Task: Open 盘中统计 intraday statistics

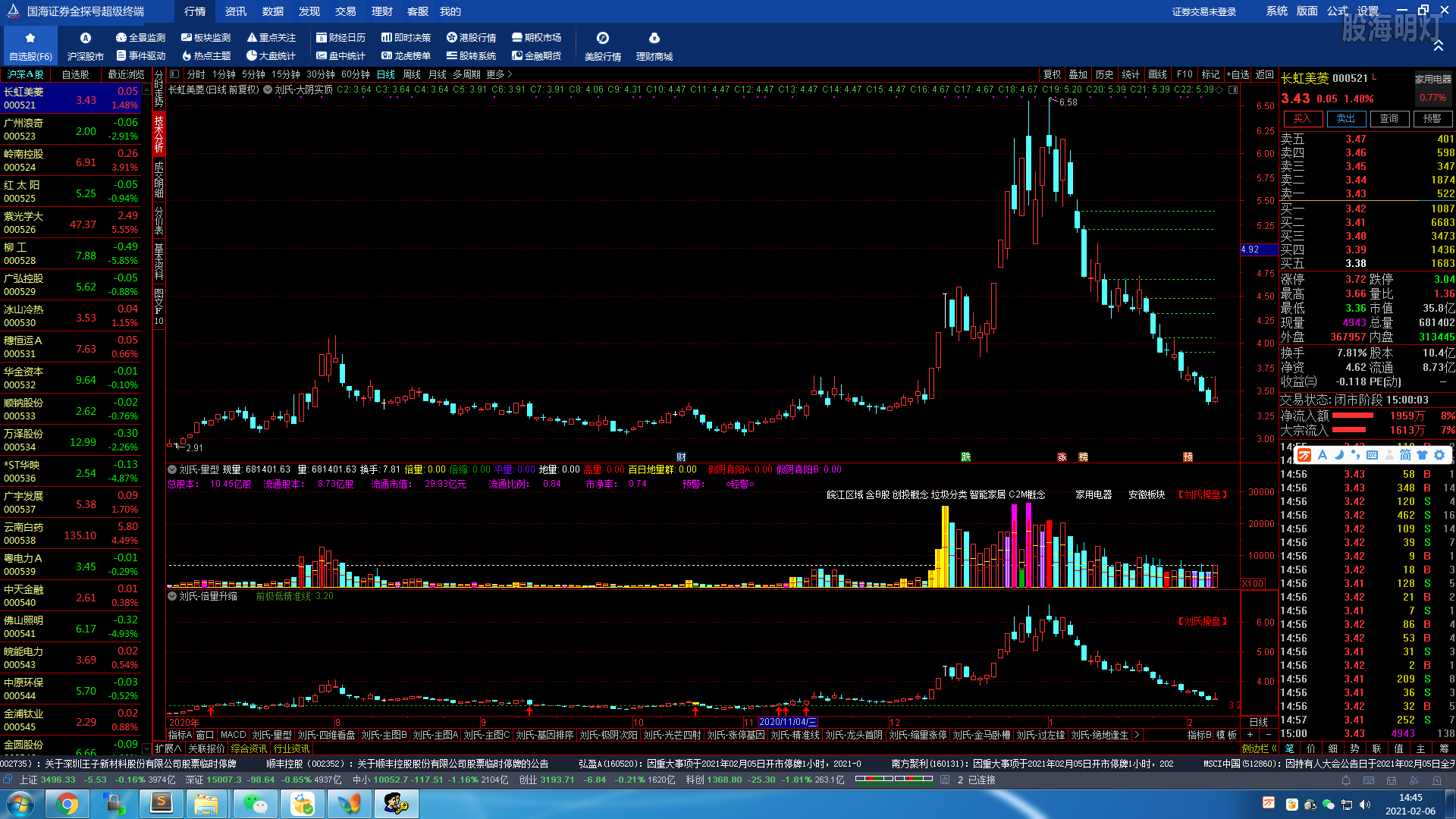Action: click(x=340, y=55)
